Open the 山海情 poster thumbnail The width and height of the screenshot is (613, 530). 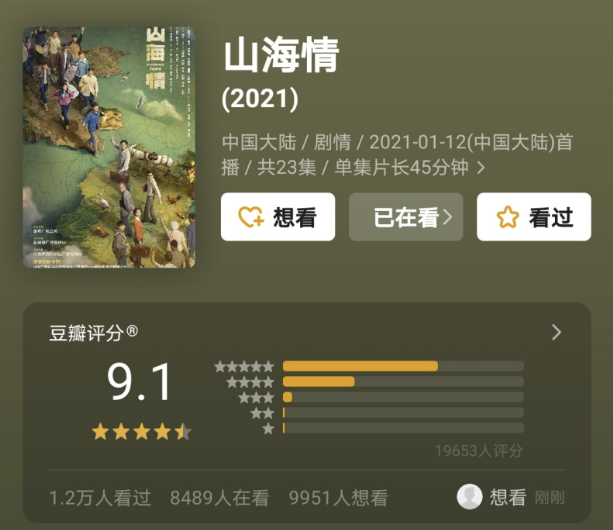pos(109,147)
